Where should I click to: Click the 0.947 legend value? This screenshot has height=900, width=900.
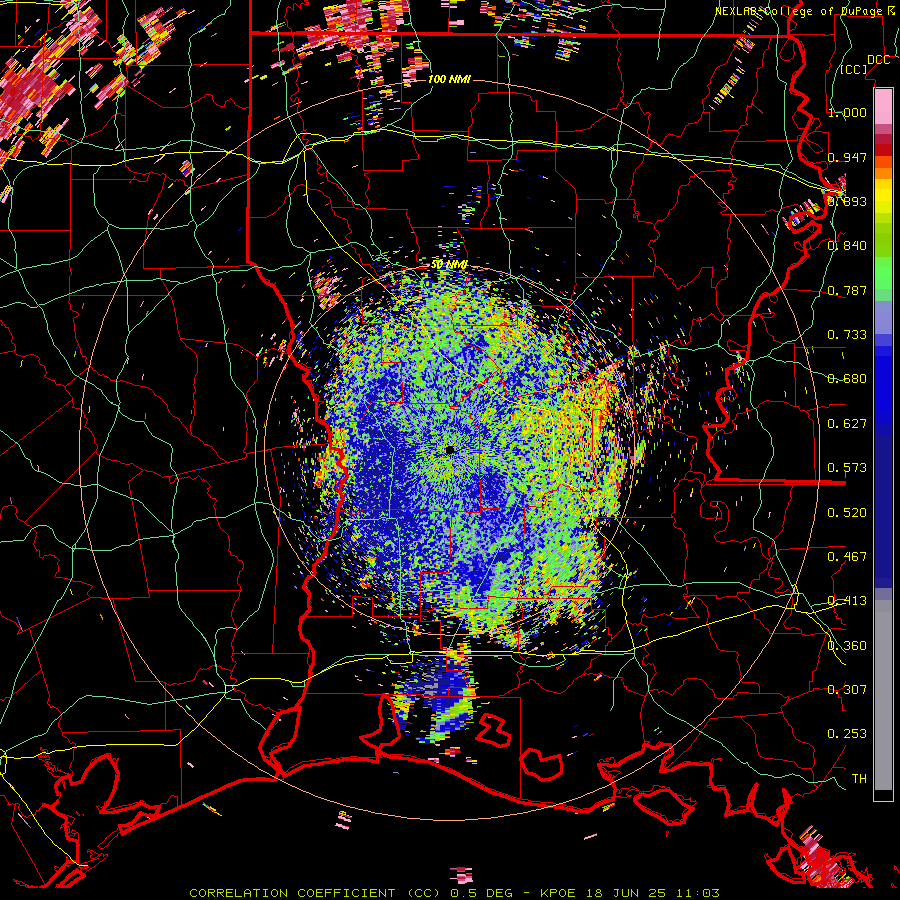coord(847,157)
